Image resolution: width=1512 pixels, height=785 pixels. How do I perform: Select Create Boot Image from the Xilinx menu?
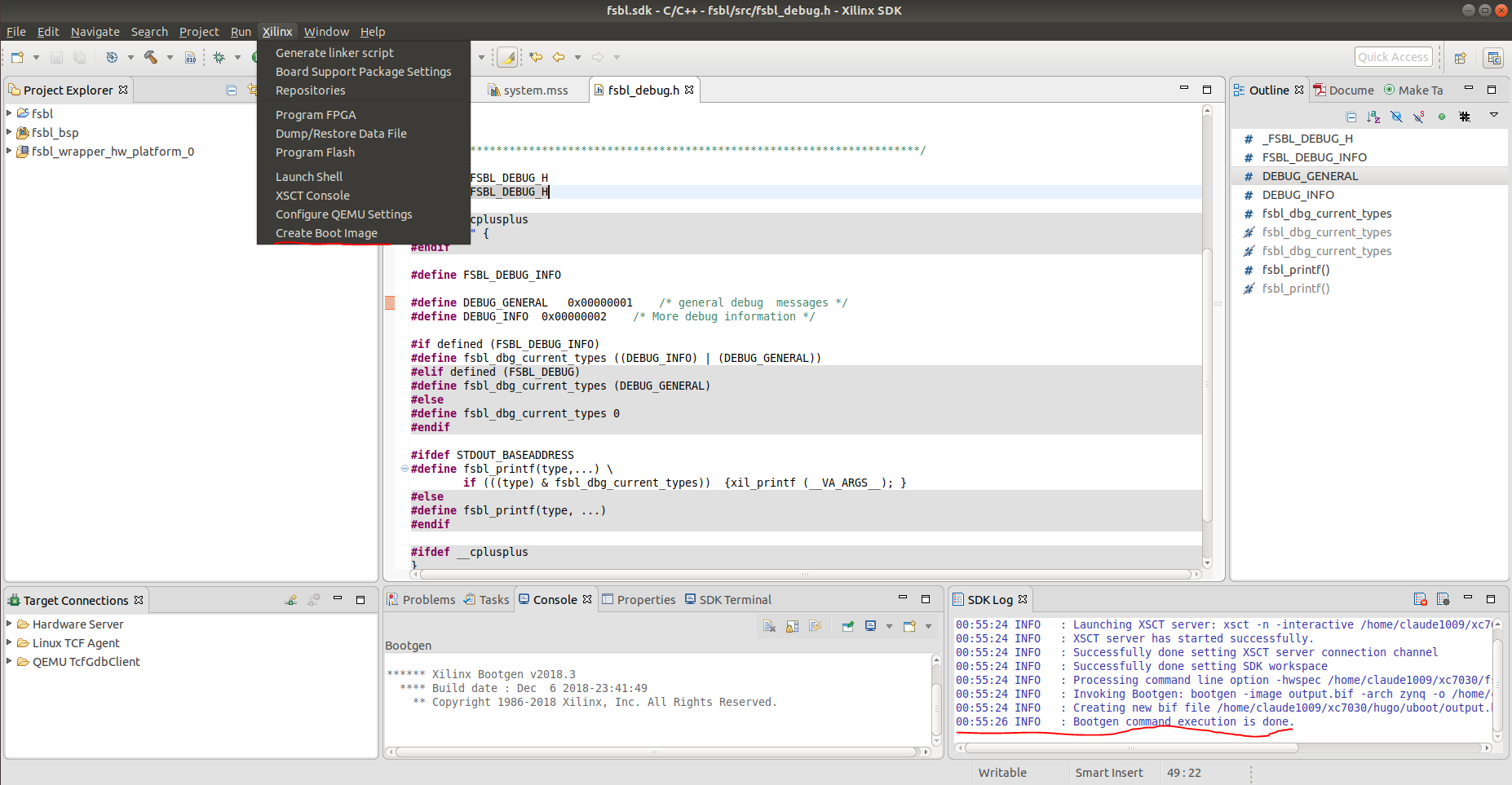tap(326, 233)
